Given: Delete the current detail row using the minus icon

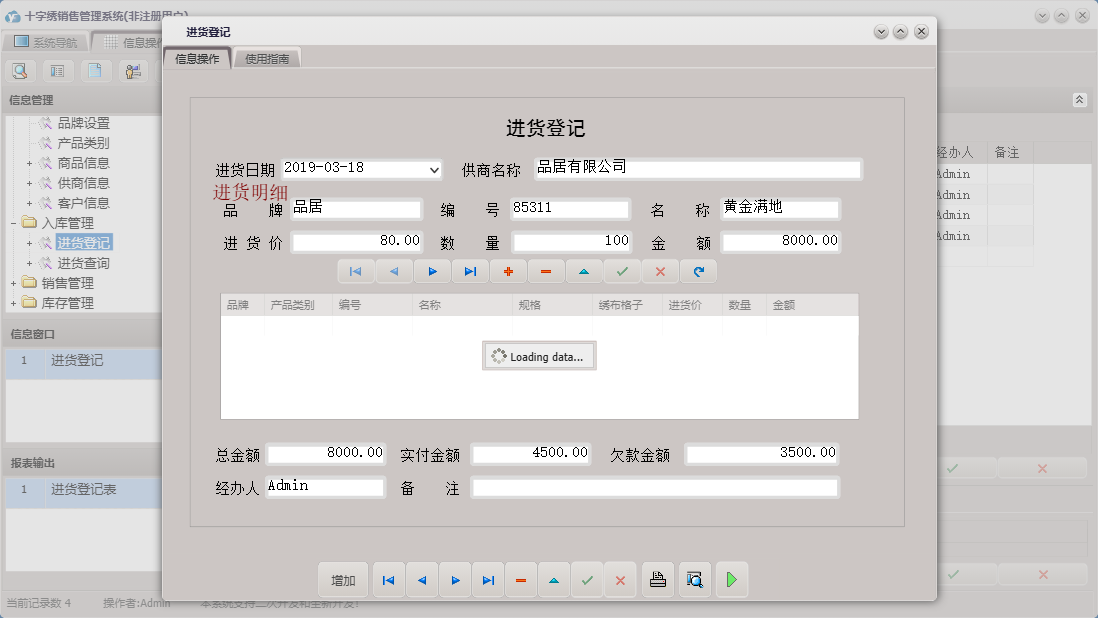Looking at the screenshot, I should 546,271.
